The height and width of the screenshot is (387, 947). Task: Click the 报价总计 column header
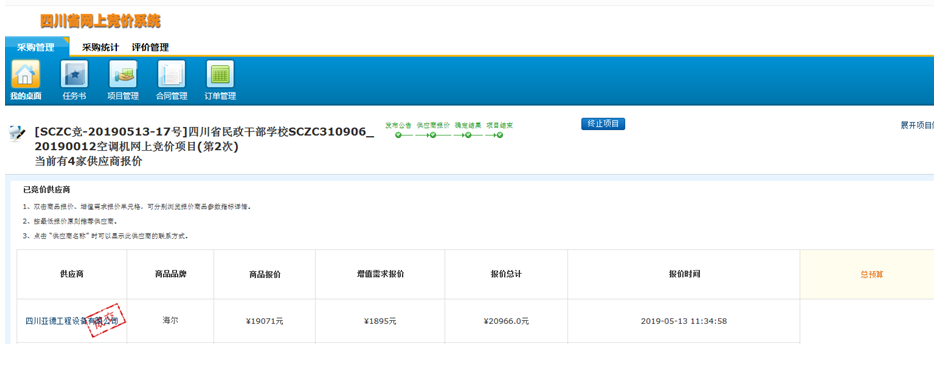pos(506,274)
